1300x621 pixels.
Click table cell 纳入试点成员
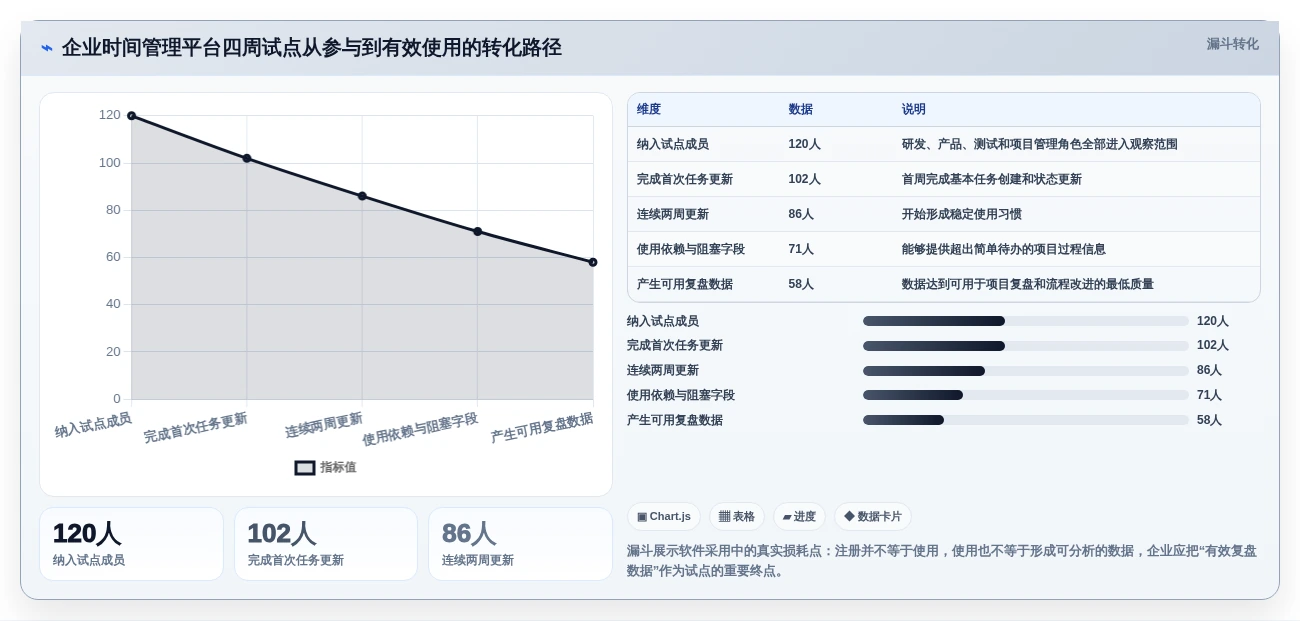[673, 144]
